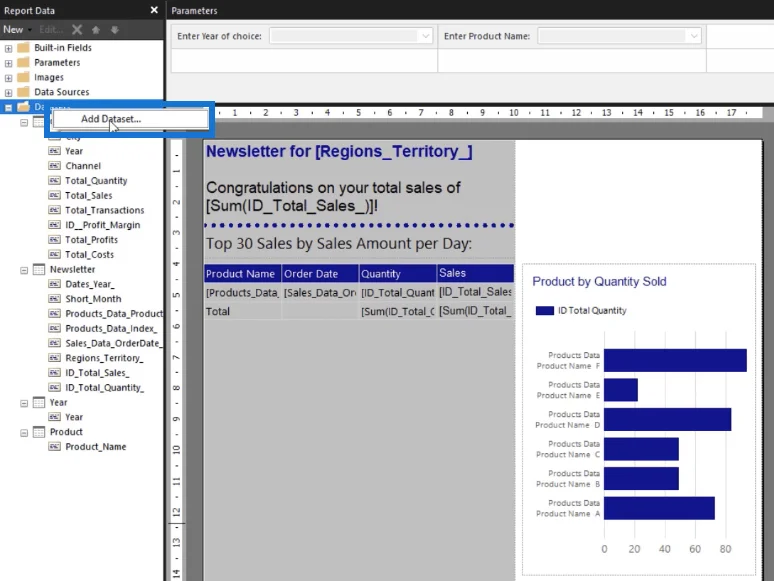Click the Delete X icon in Report Data toolbar

[x=77, y=30]
